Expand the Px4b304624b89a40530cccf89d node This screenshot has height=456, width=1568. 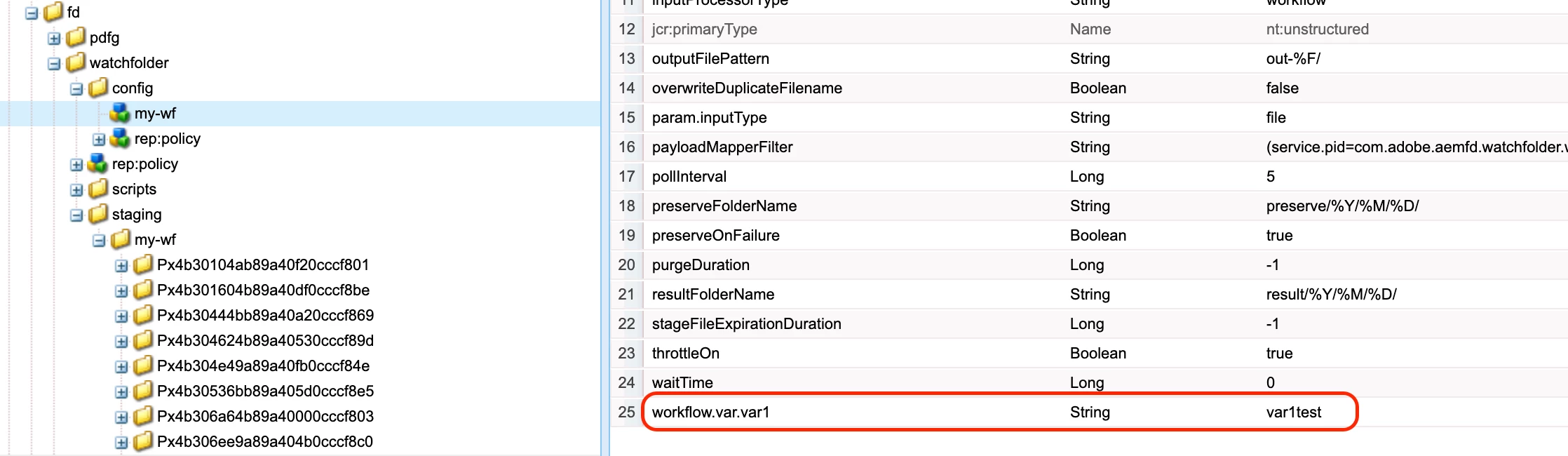[121, 342]
